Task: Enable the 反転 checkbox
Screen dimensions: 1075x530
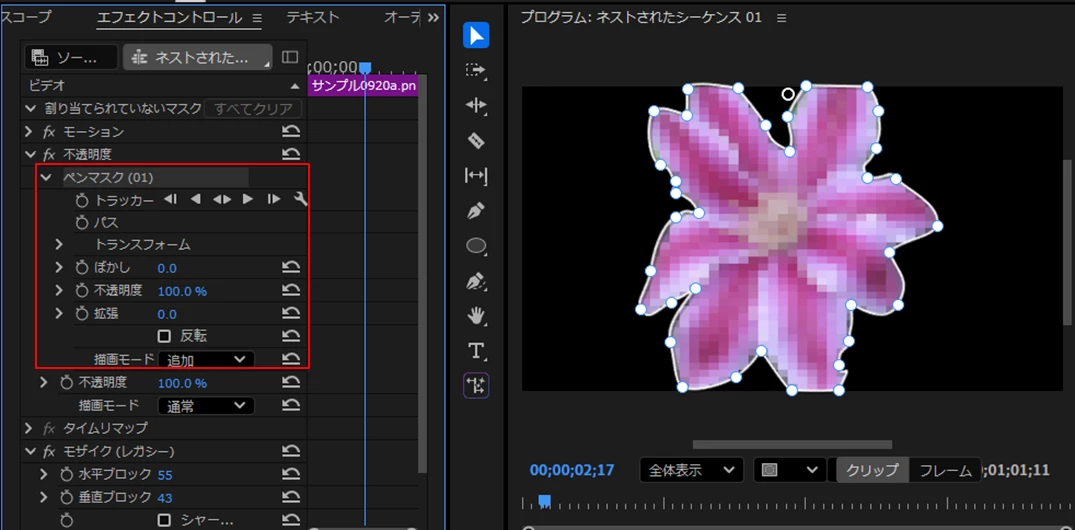Action: click(x=164, y=336)
